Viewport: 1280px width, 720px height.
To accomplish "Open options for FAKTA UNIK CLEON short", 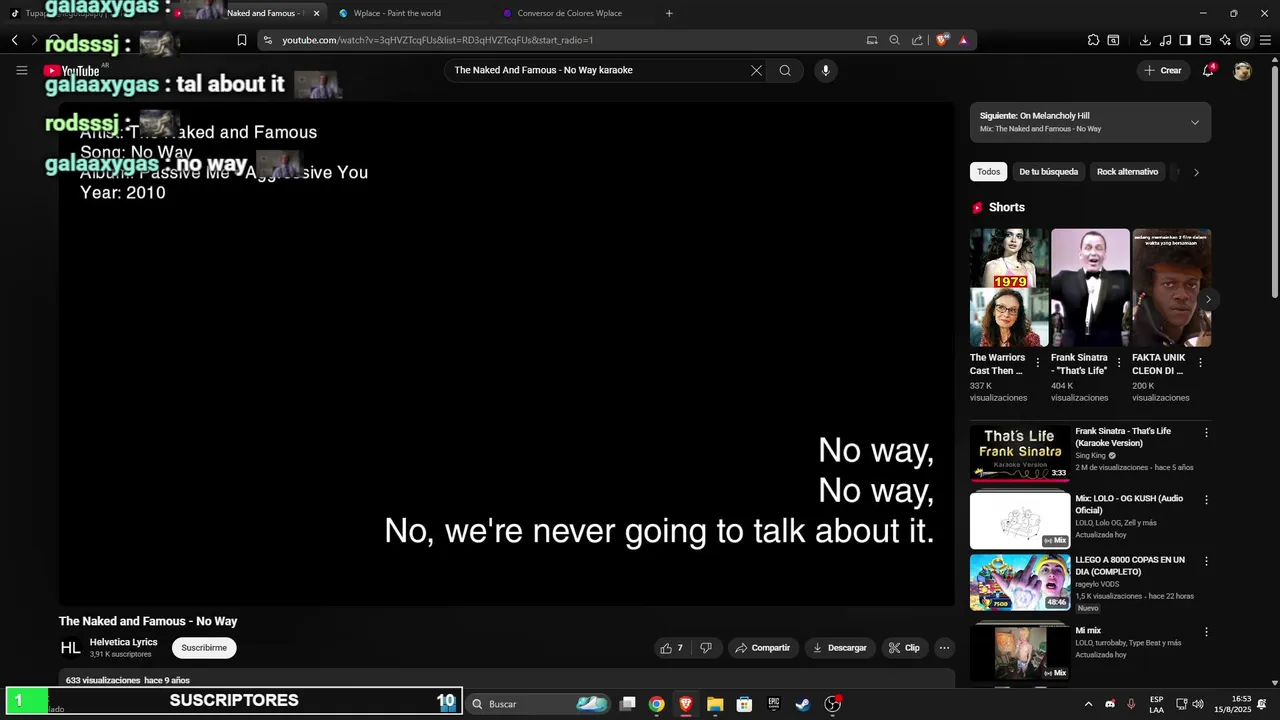I will coord(1200,363).
